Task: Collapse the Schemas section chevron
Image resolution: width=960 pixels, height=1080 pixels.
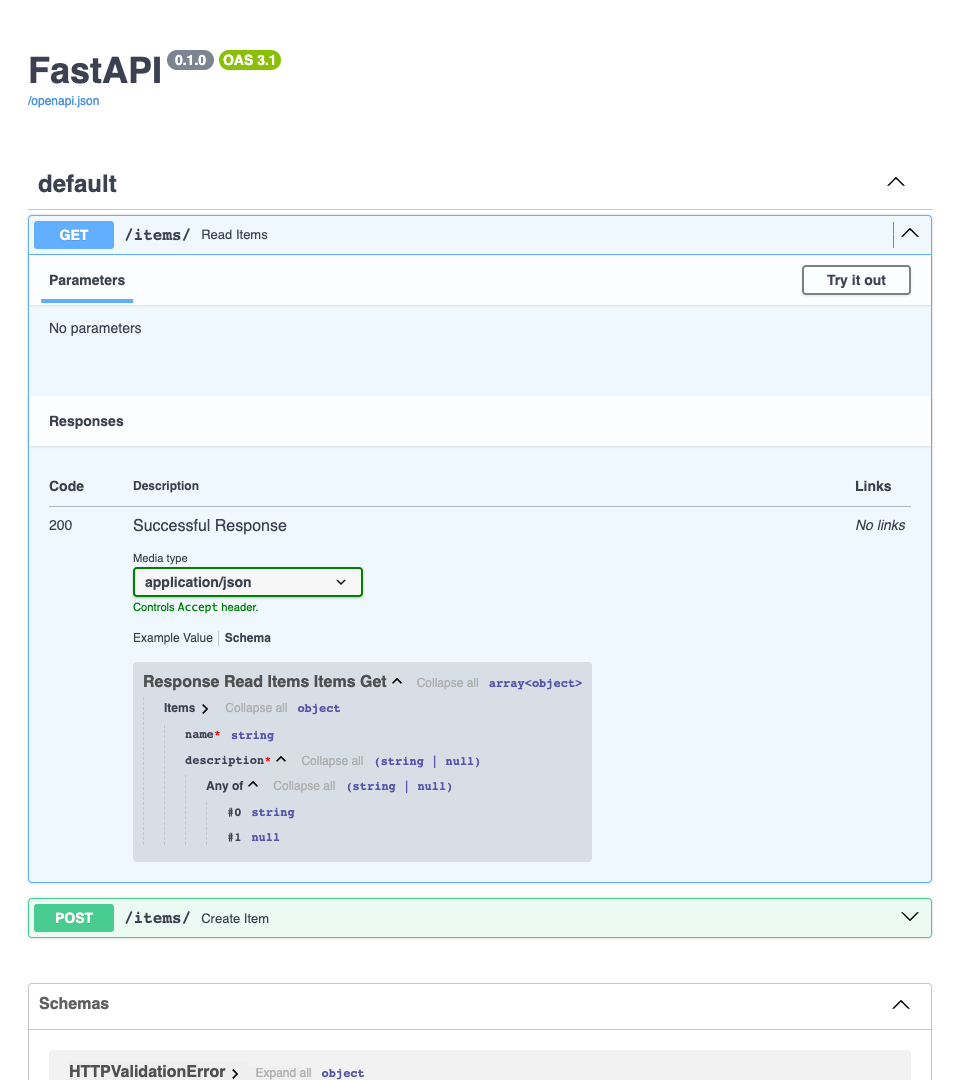Action: [x=900, y=1004]
